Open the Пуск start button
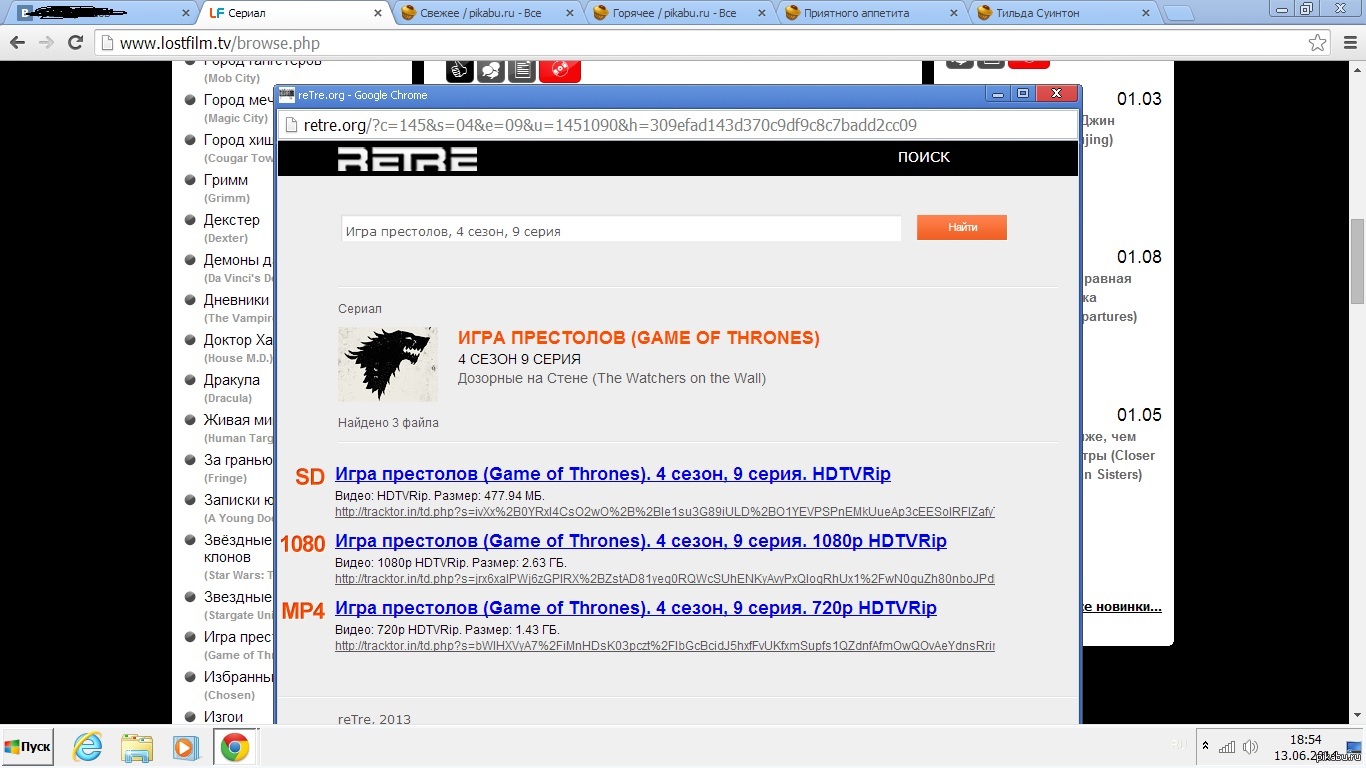Screen dimensions: 1366x768 click(27, 747)
